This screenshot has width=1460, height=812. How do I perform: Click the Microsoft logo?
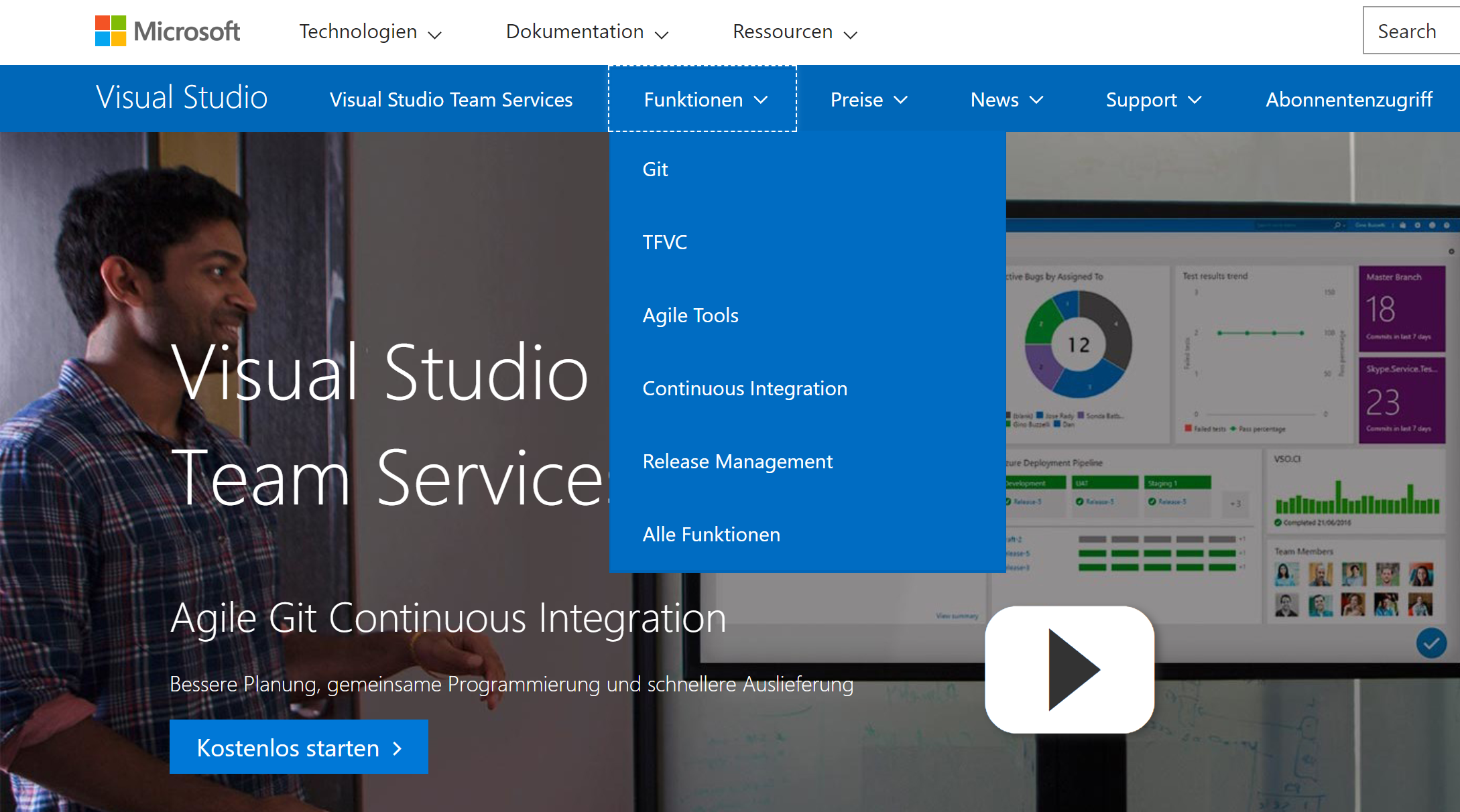click(168, 31)
